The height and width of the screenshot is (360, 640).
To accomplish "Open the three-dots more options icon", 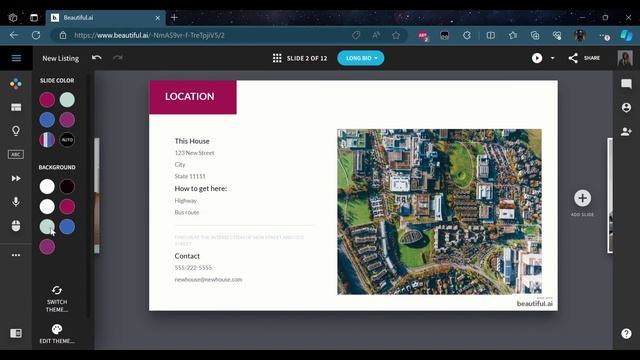I will [16, 255].
